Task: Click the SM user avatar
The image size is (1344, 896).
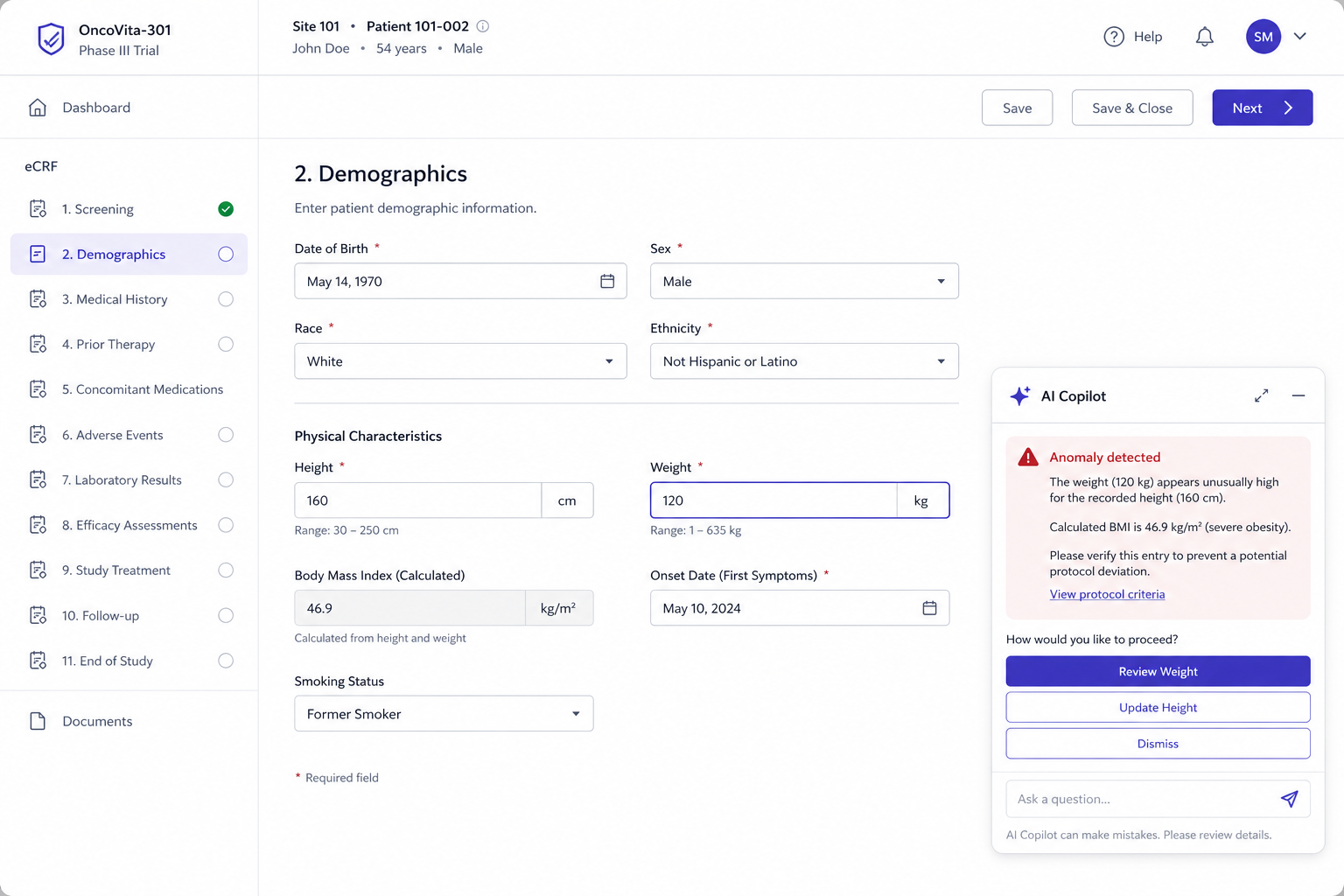Action: pyautogui.click(x=1263, y=37)
